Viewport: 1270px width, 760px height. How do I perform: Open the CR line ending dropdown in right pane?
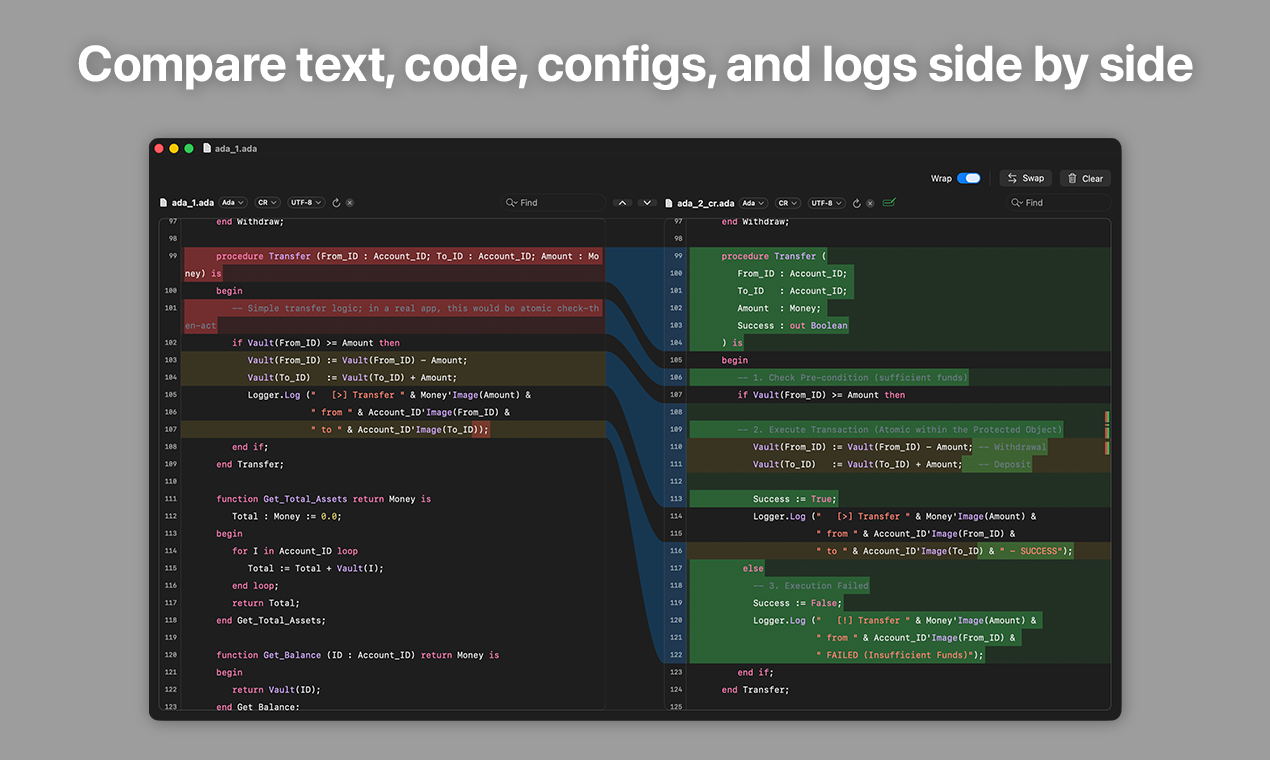(x=788, y=202)
